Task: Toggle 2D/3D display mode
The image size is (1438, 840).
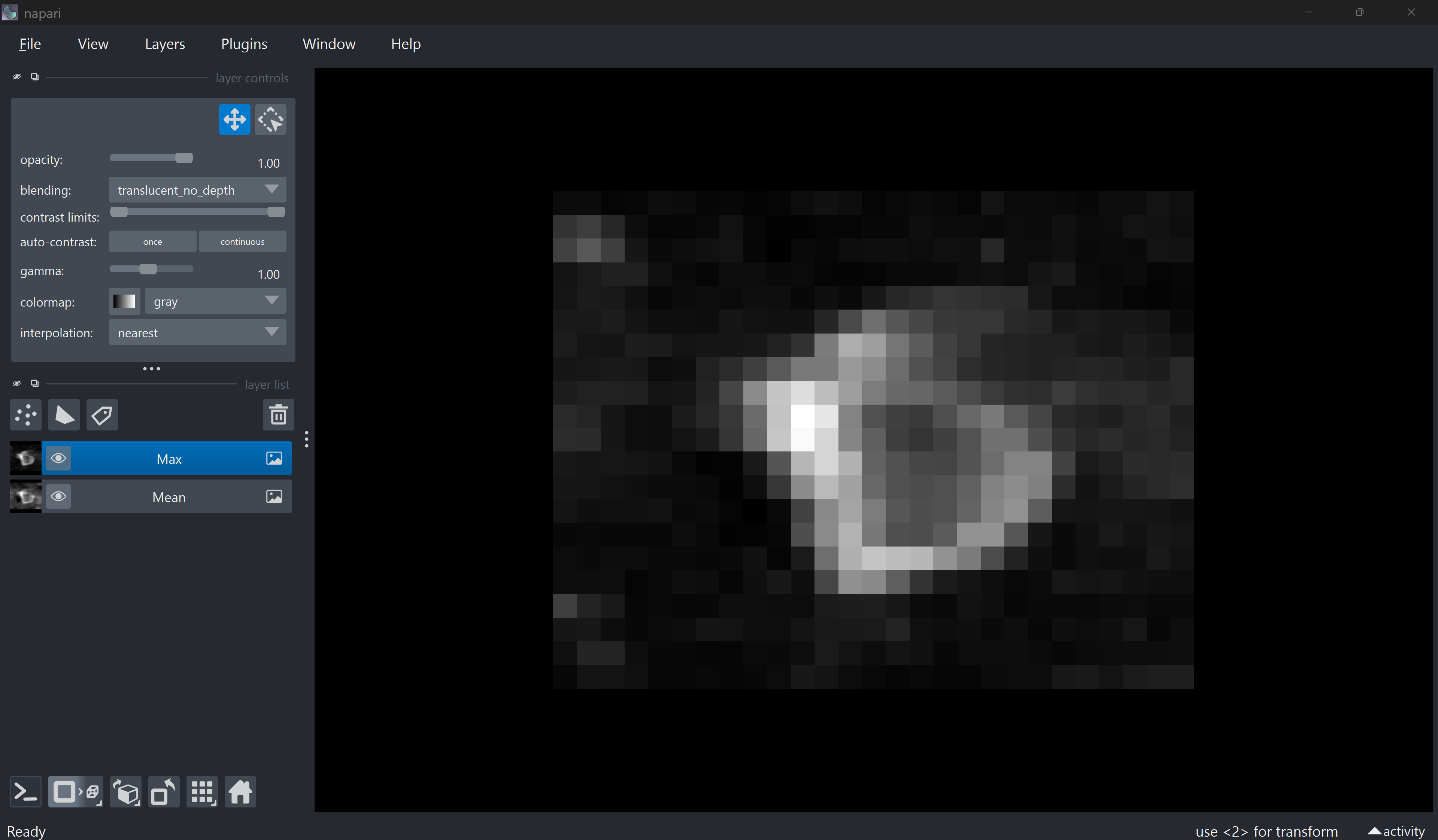Action: click(75, 792)
